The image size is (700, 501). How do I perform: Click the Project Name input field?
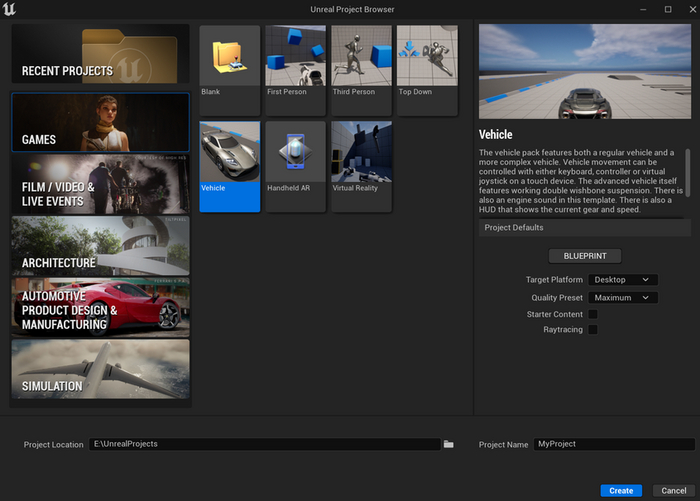pos(612,444)
